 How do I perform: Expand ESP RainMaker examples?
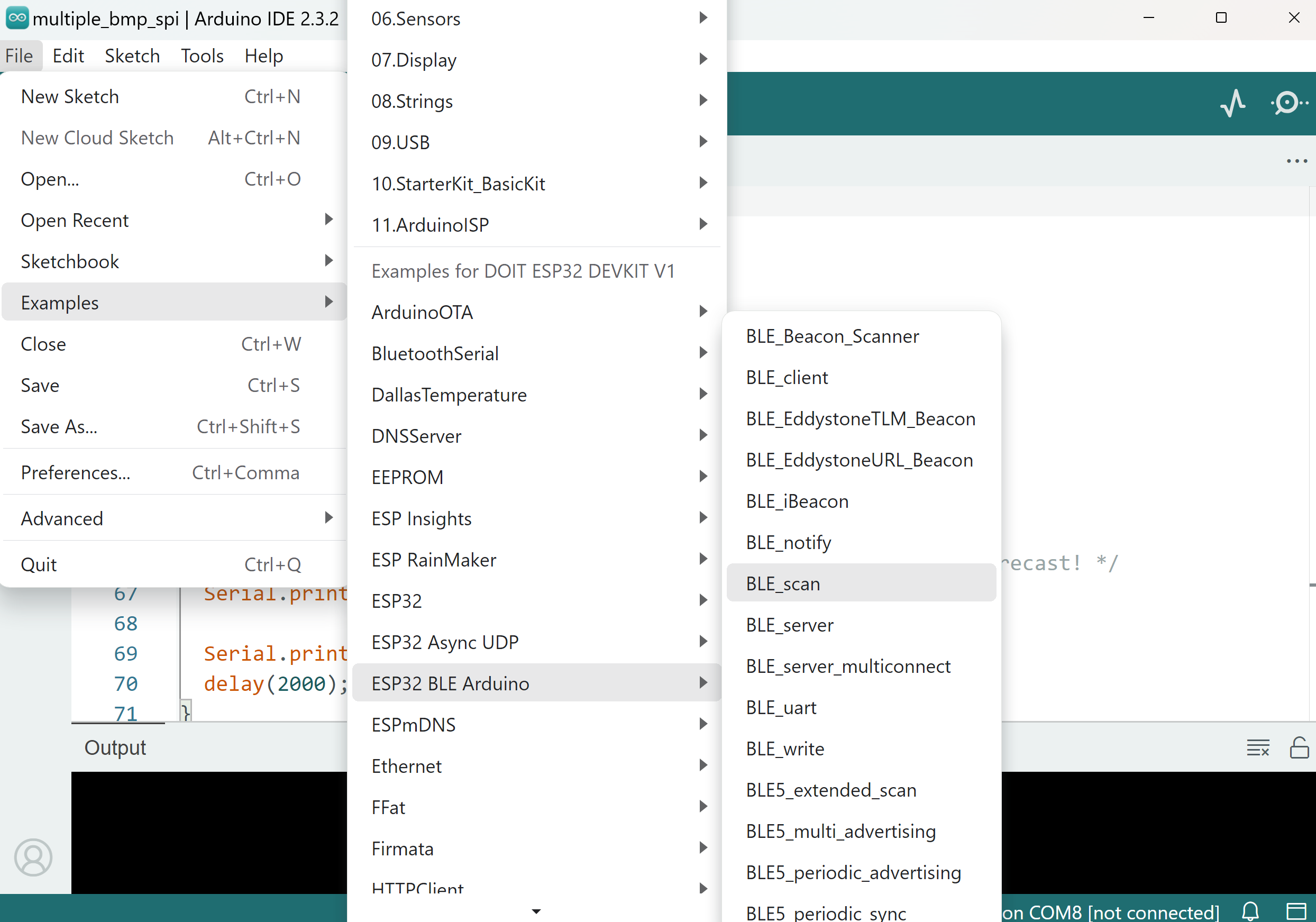pyautogui.click(x=536, y=560)
